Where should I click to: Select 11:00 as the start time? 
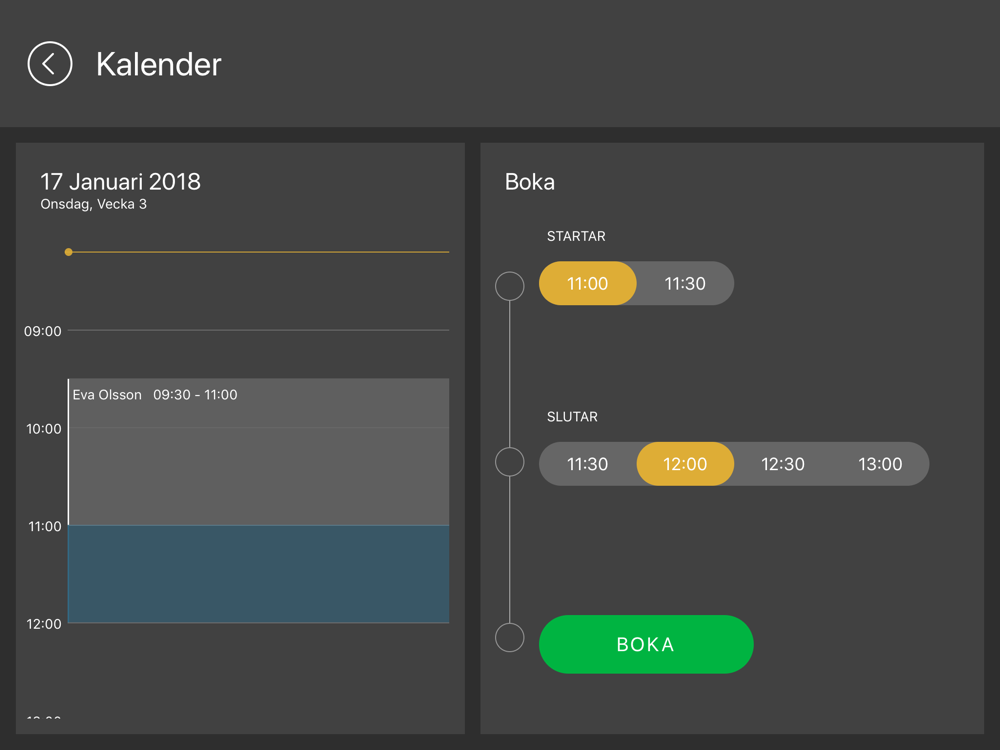coord(587,284)
